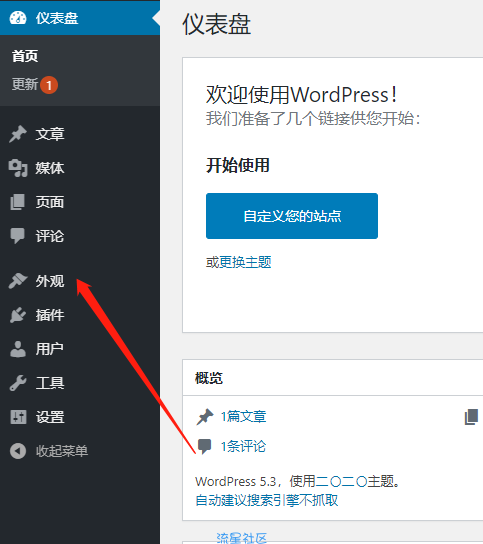Click the paintbrush icon beside 外观
Image resolution: width=483 pixels, height=544 pixels.
18,281
